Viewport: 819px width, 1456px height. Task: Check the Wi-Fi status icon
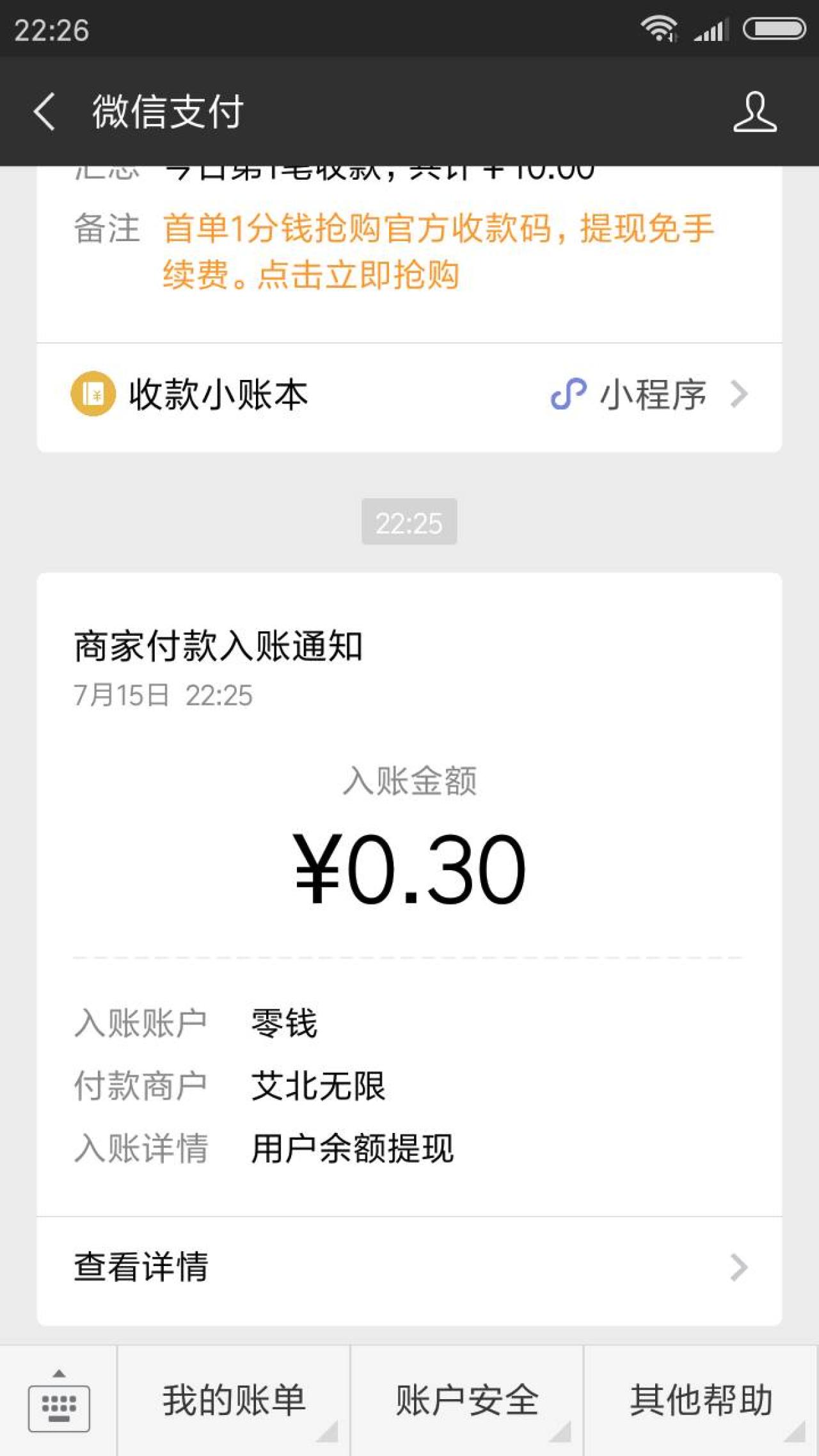point(659,29)
